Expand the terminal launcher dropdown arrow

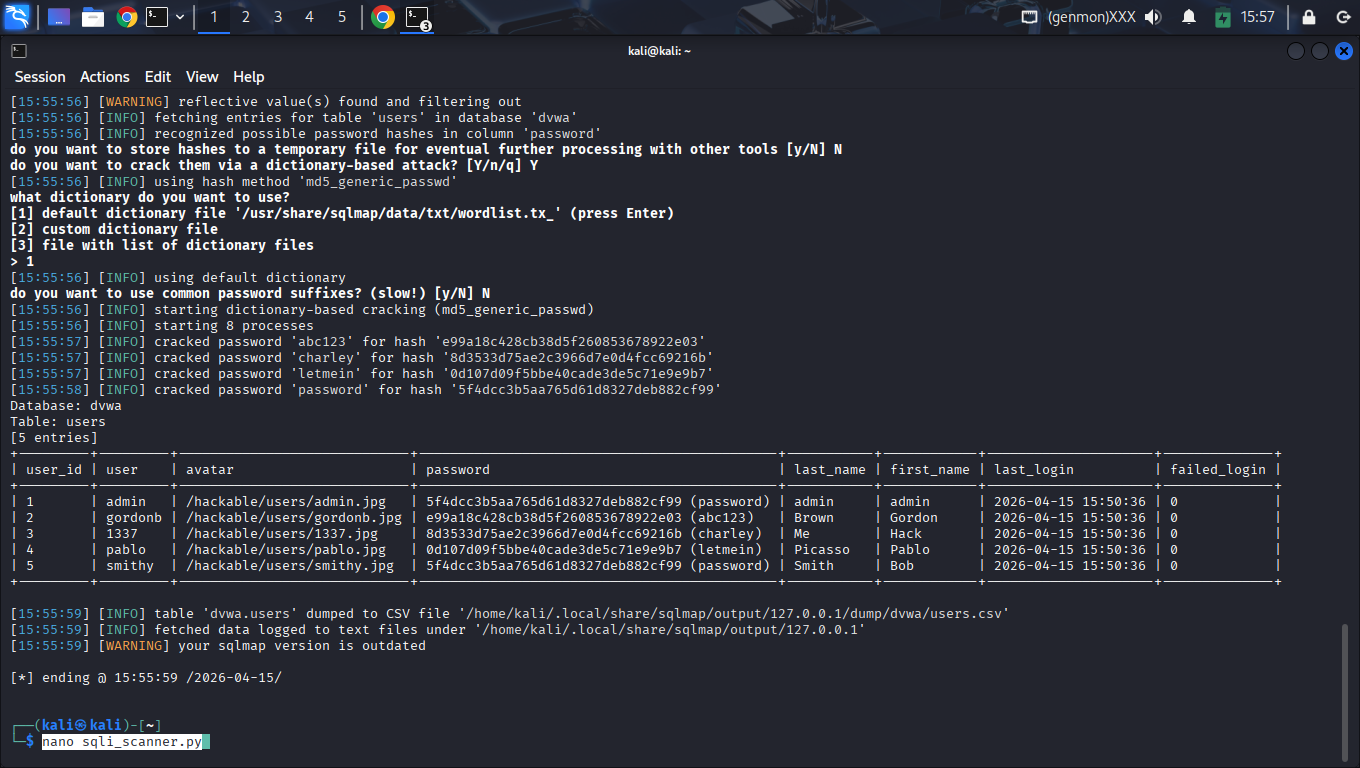click(x=180, y=17)
